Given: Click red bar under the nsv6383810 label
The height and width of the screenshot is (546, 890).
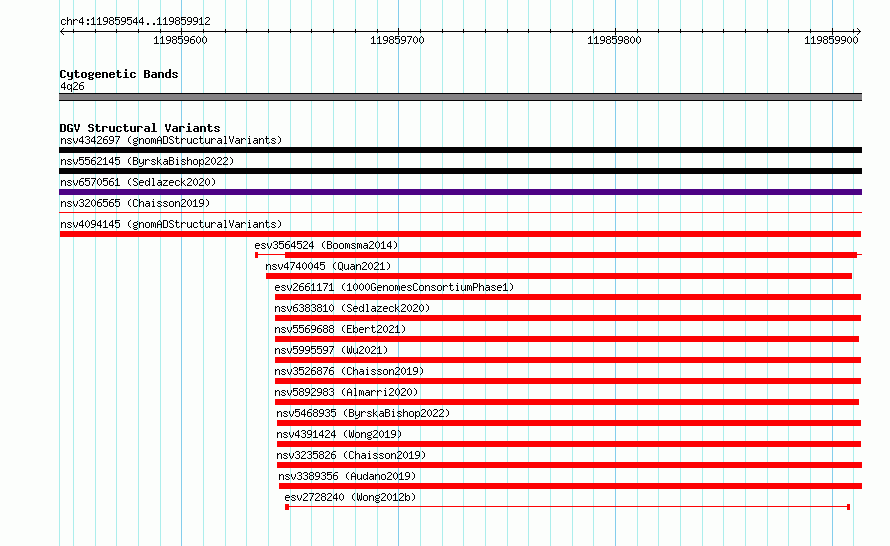Looking at the screenshot, I should click(x=568, y=318).
